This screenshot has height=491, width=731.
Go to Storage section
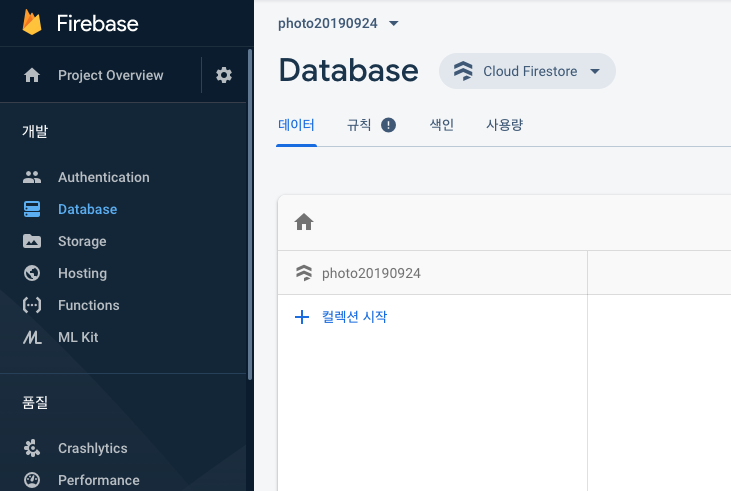[x=82, y=242]
